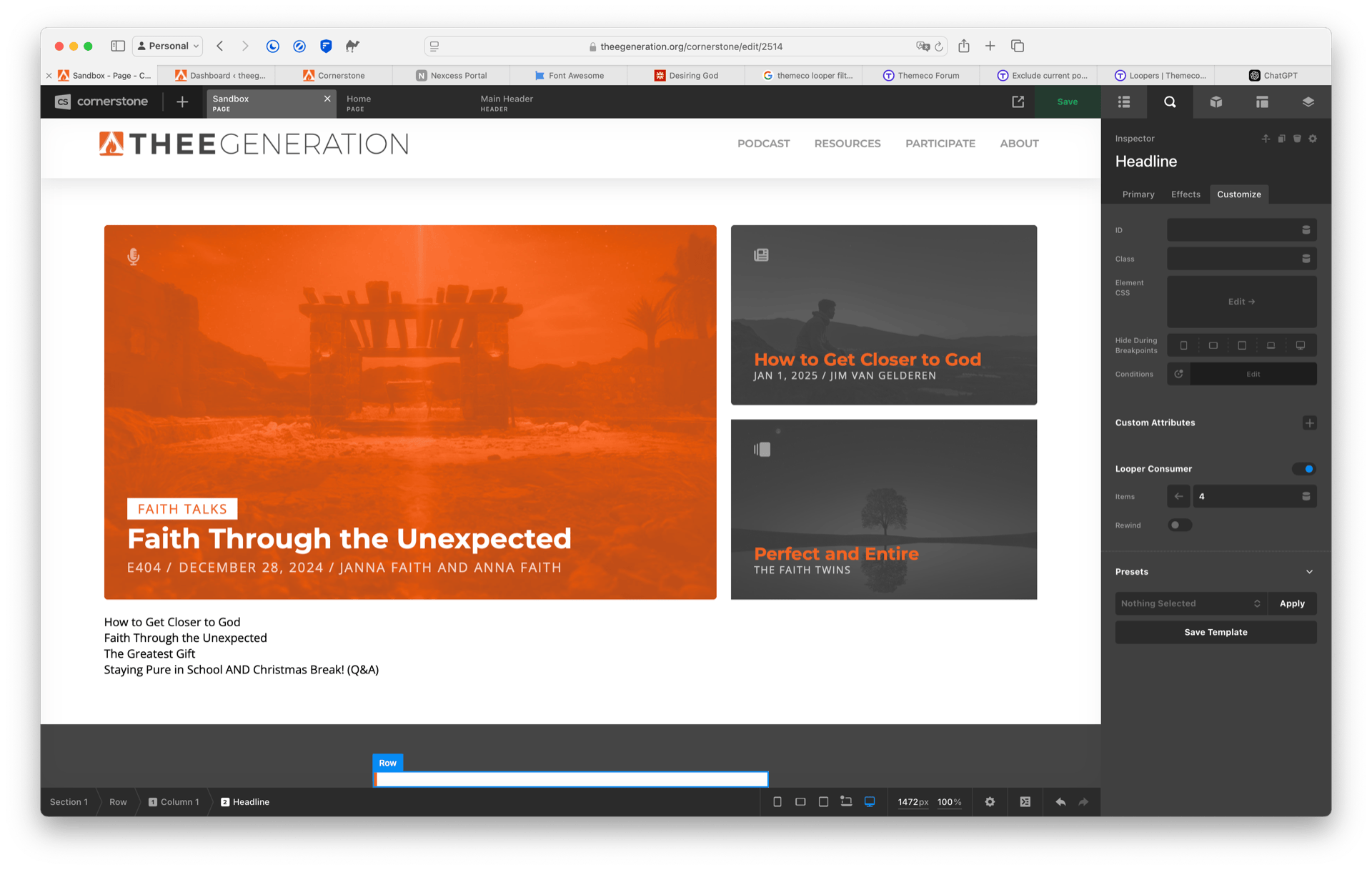Collapse the Presets section
1372x870 pixels.
(x=1309, y=572)
